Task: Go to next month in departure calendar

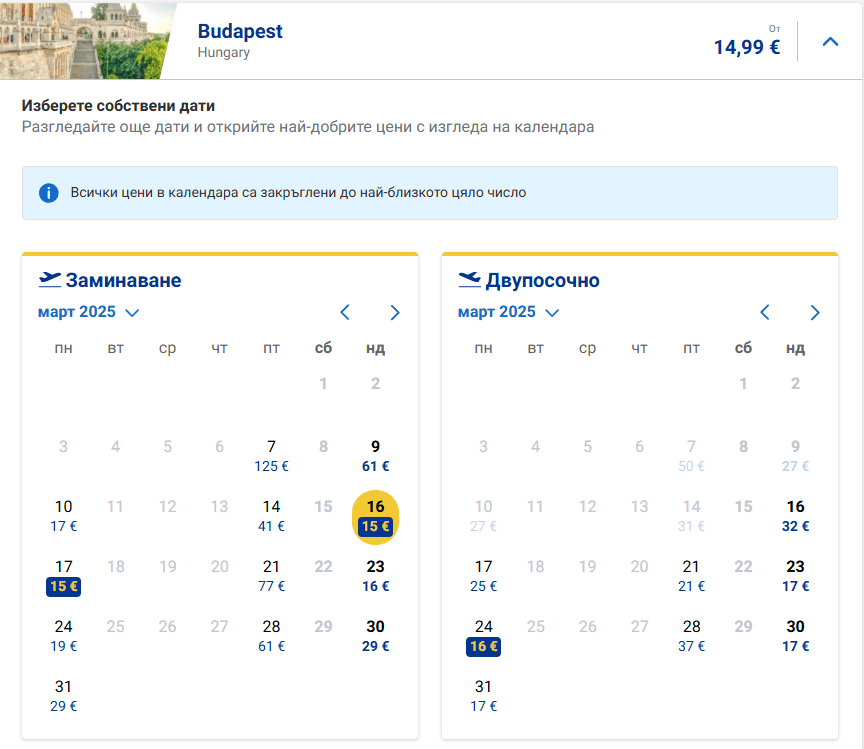Action: pyautogui.click(x=395, y=313)
